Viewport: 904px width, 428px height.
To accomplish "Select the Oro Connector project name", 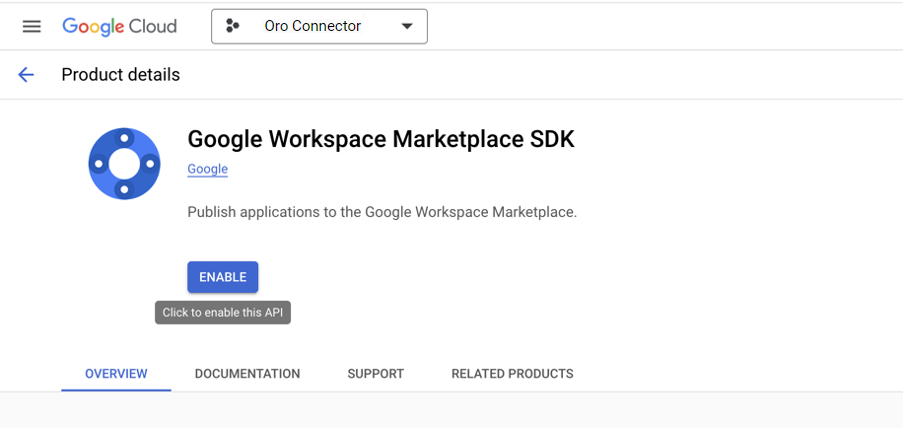I will click(x=312, y=27).
